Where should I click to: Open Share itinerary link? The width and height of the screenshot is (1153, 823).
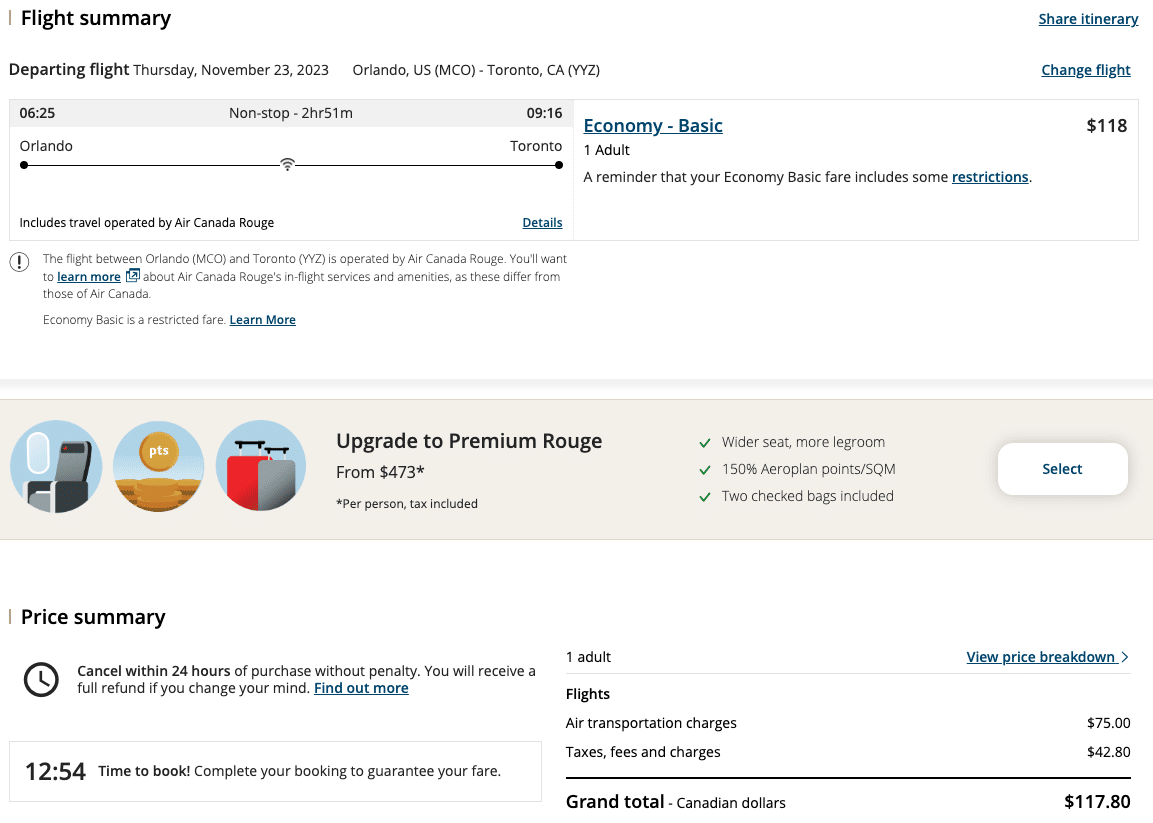(x=1088, y=19)
